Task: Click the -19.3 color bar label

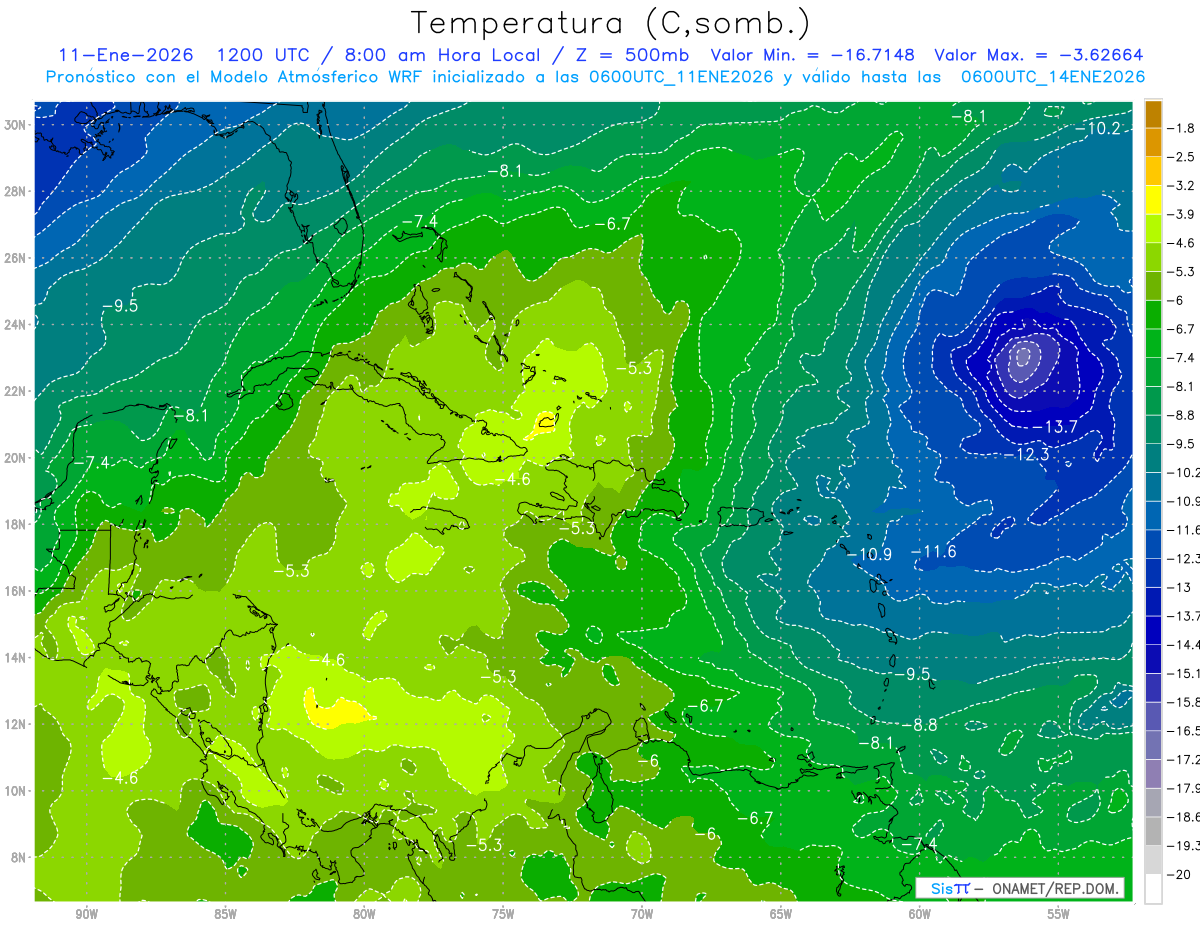Action: pos(1183,847)
